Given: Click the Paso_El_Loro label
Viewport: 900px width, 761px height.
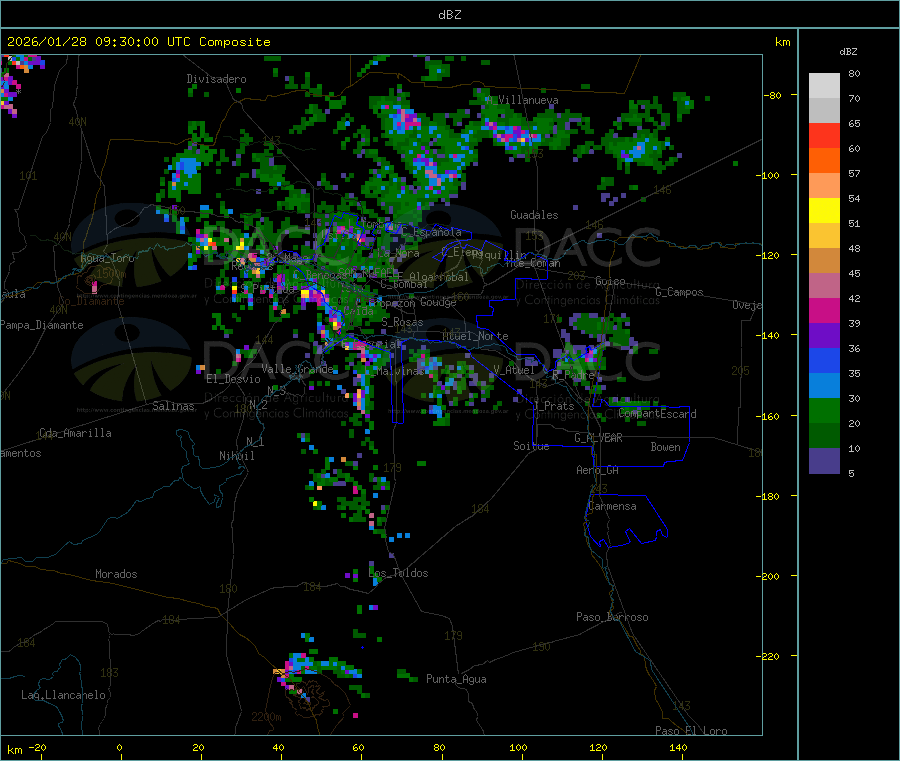Looking at the screenshot, I should [692, 731].
